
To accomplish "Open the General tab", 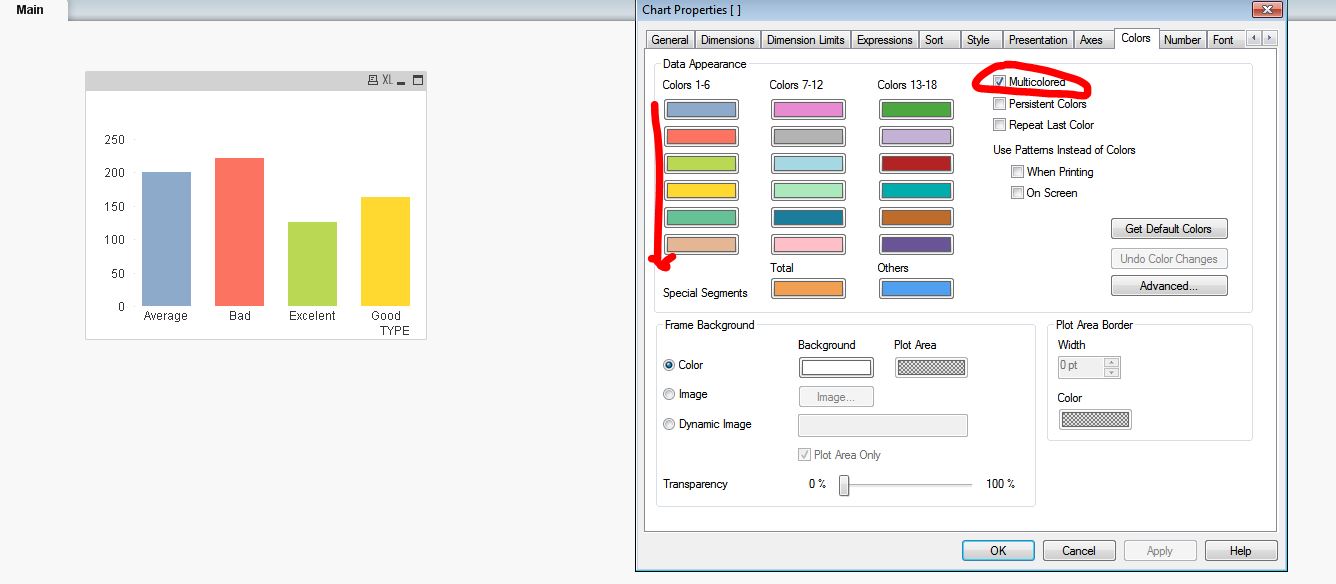I will point(670,40).
